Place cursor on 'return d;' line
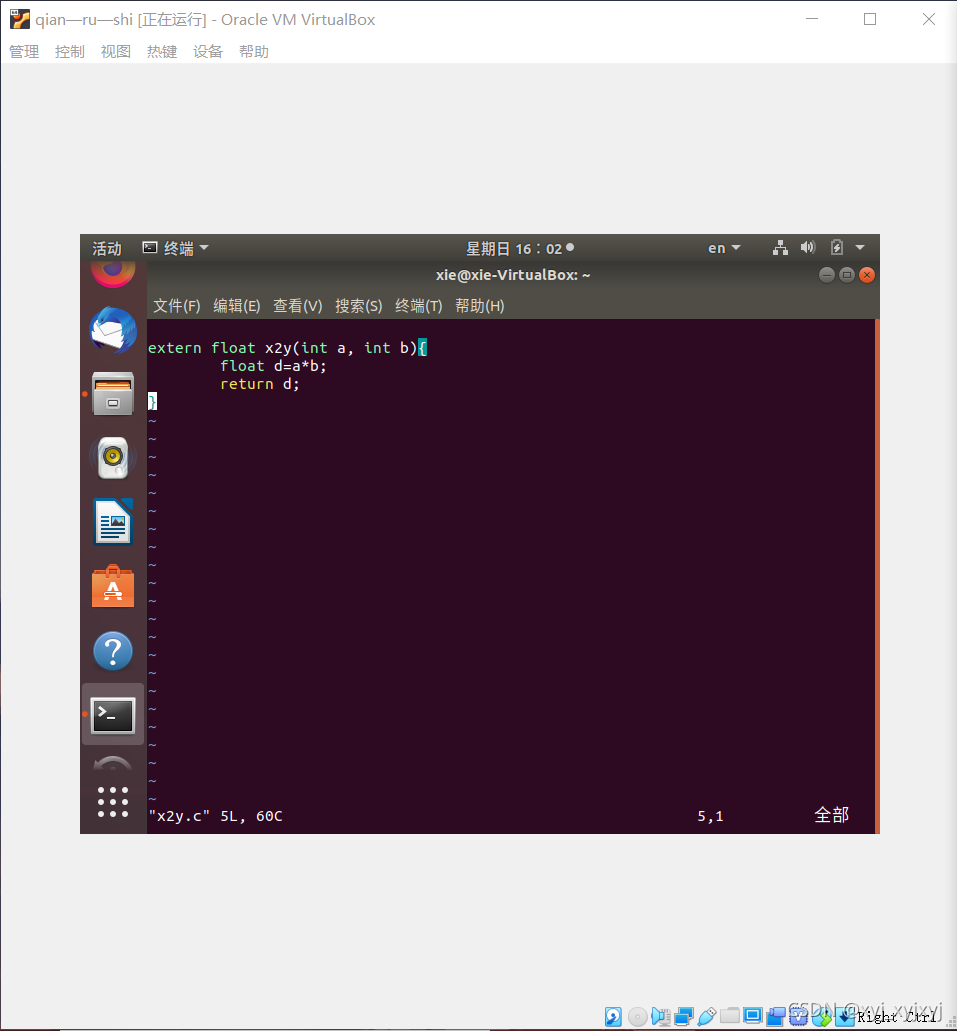957x1031 pixels. click(x=260, y=384)
